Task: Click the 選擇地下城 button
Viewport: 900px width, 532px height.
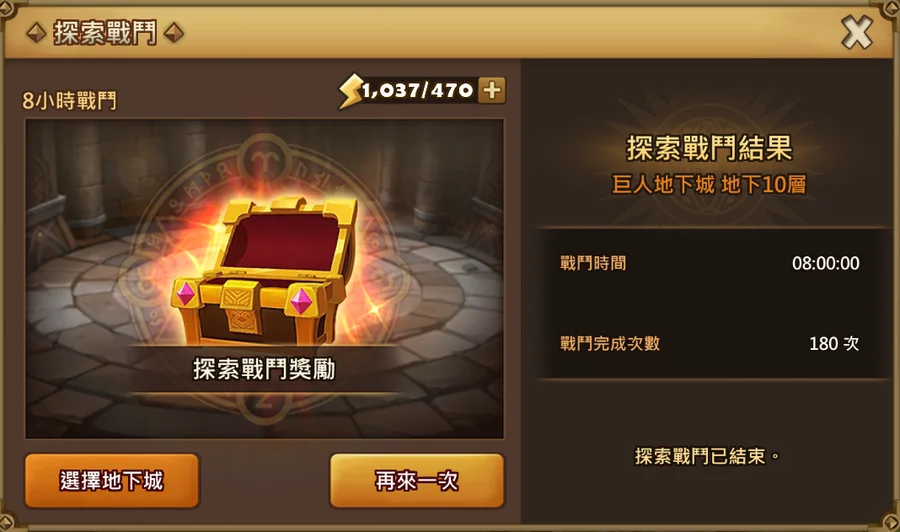Action: 112,481
